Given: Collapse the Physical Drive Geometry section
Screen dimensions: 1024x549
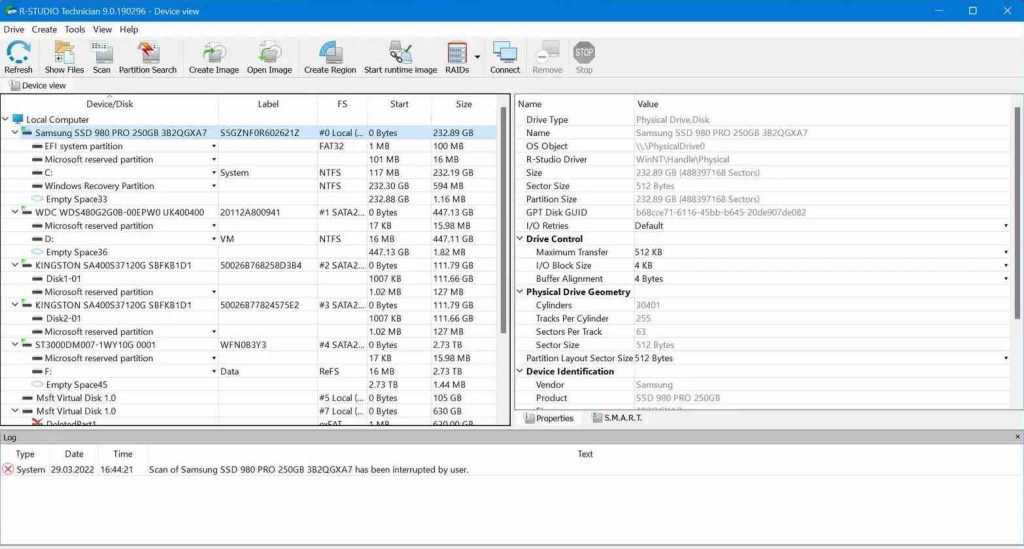Looking at the screenshot, I should pyautogui.click(x=520, y=292).
